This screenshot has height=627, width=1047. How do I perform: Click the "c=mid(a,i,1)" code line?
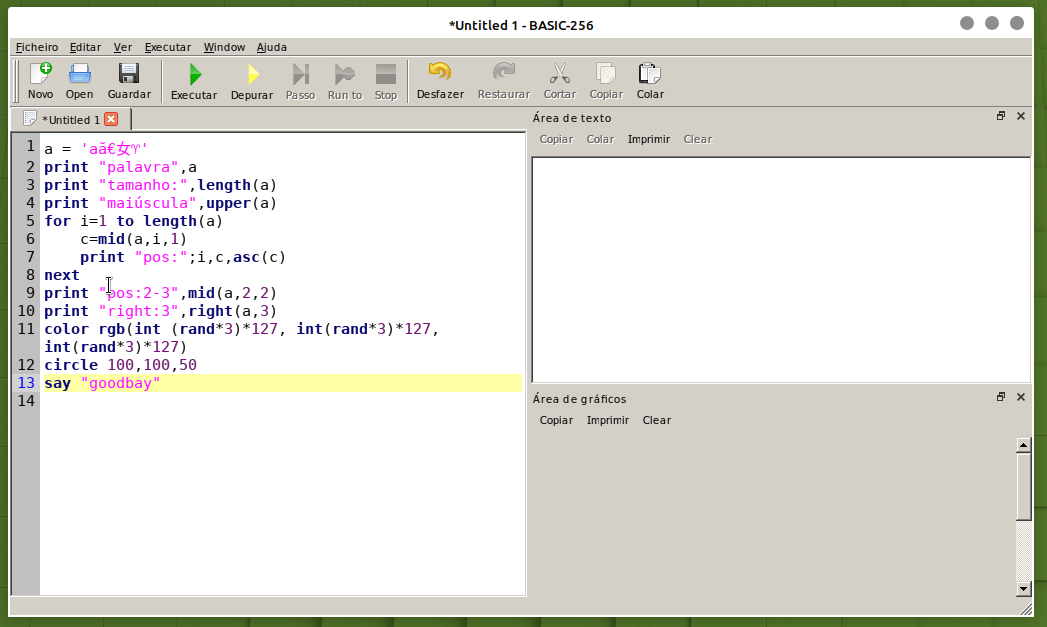[x=134, y=239]
